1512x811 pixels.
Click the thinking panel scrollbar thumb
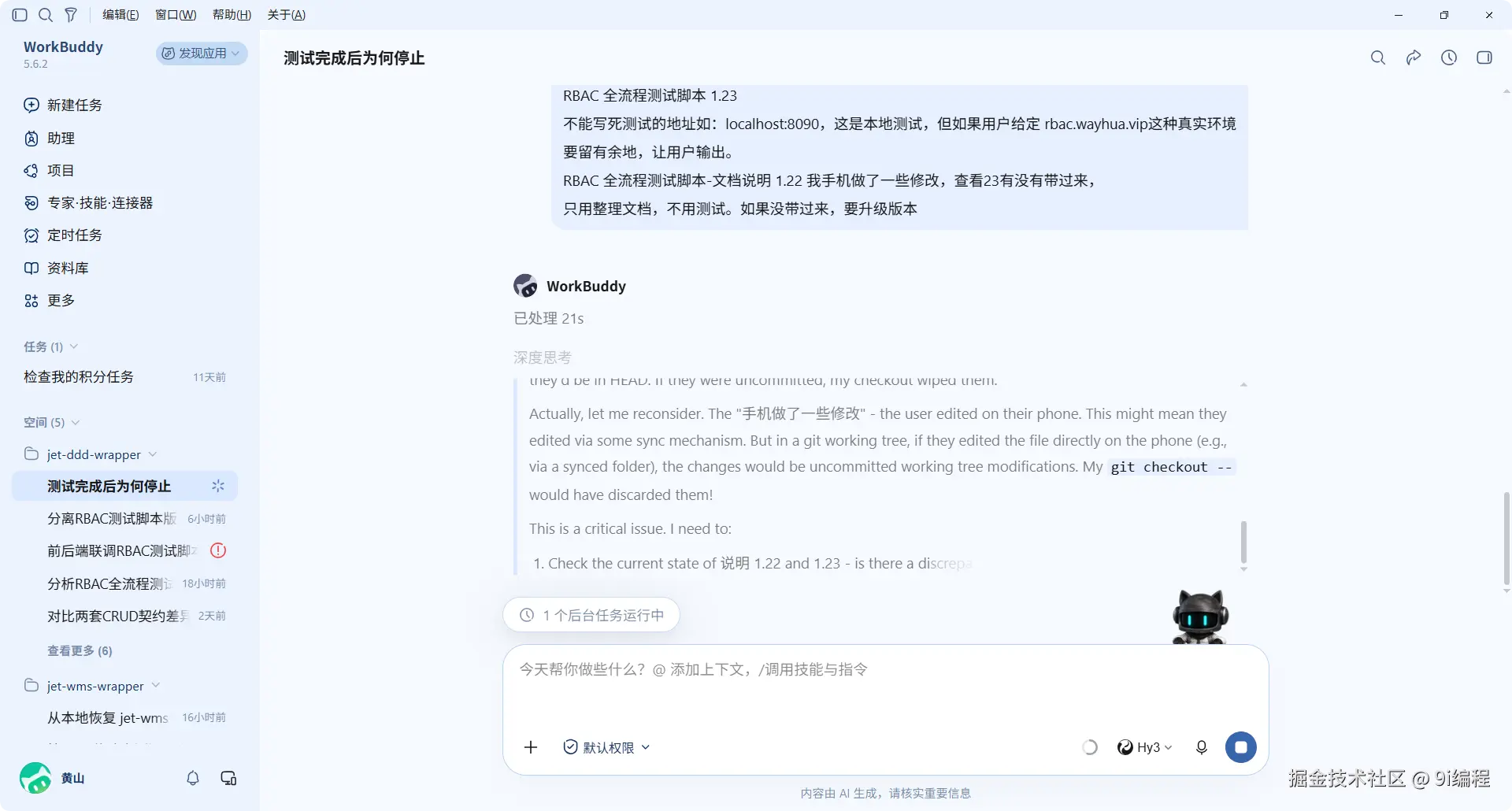click(x=1243, y=541)
